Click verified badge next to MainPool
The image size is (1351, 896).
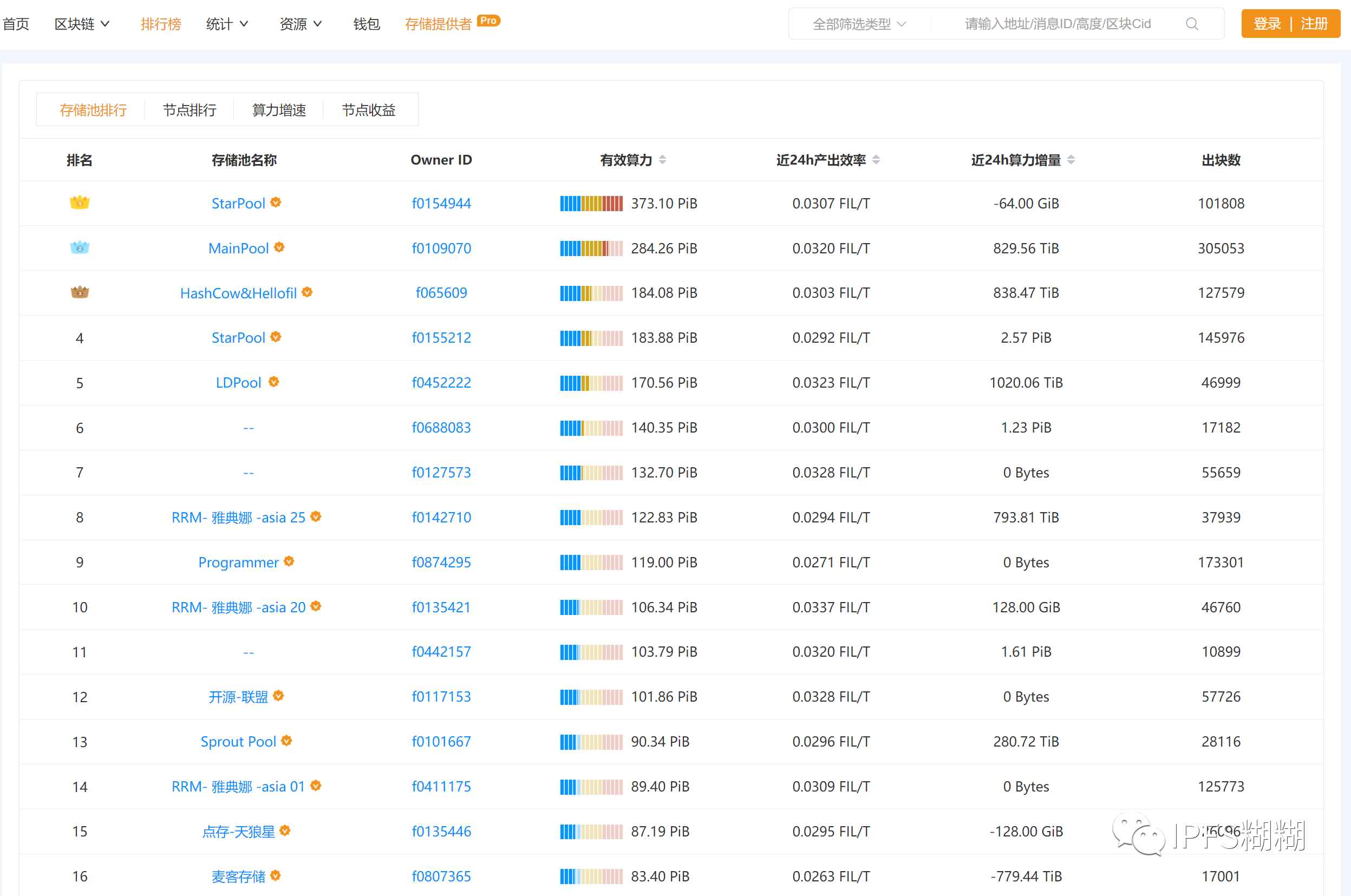279,247
